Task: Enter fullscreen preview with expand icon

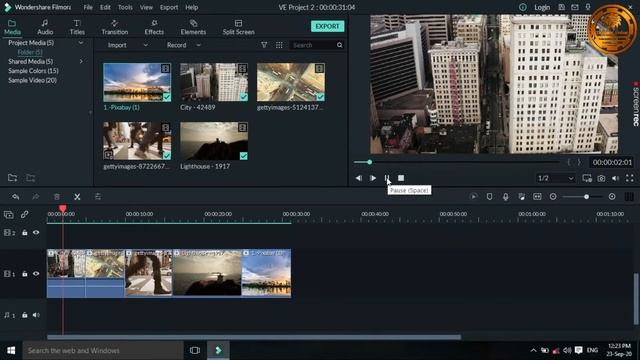Action: (x=630, y=178)
